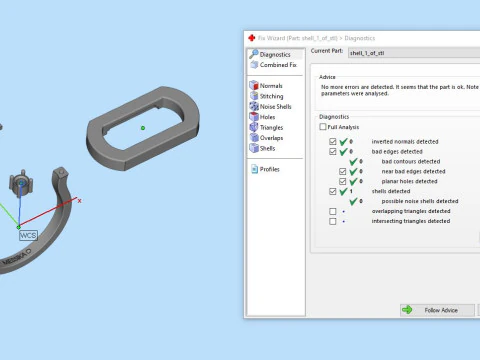Click the 'planar holes detected' text

[x=409, y=181]
